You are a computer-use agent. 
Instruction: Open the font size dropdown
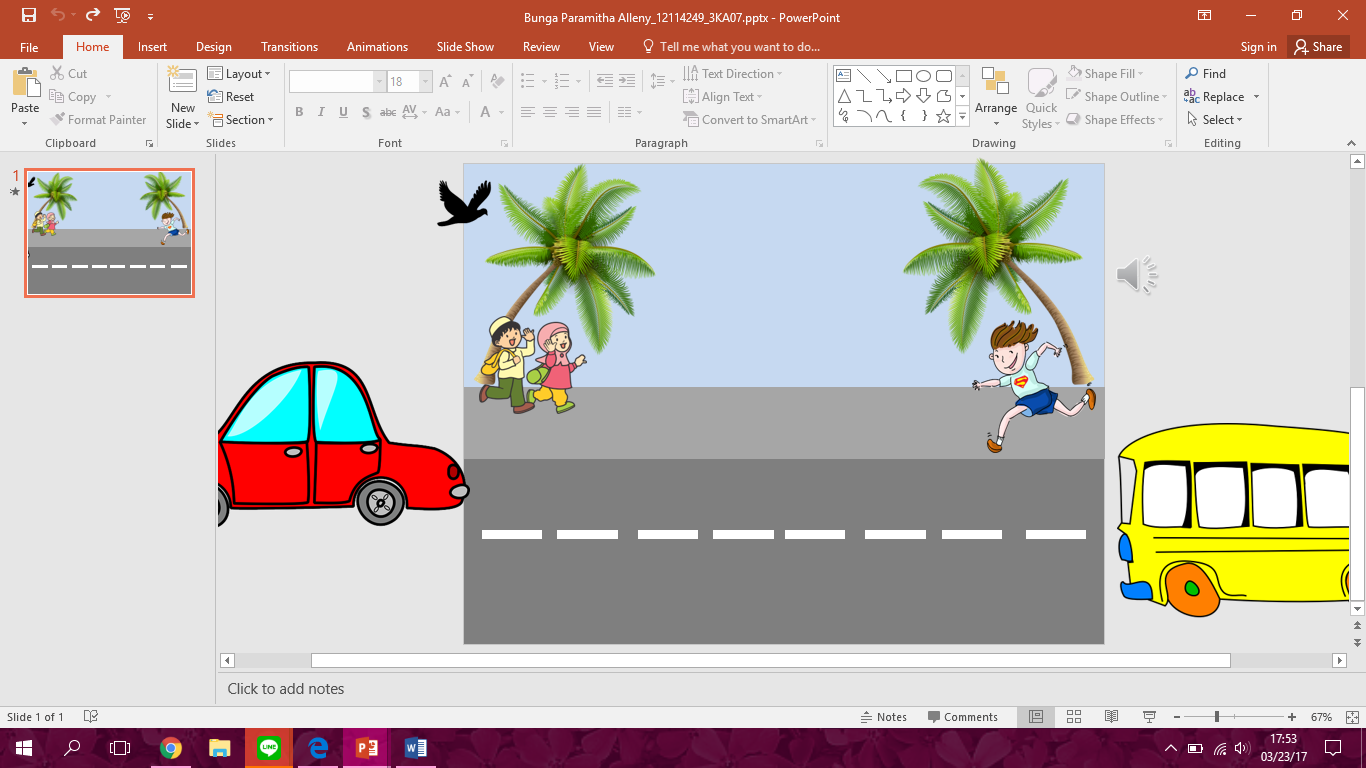point(424,80)
